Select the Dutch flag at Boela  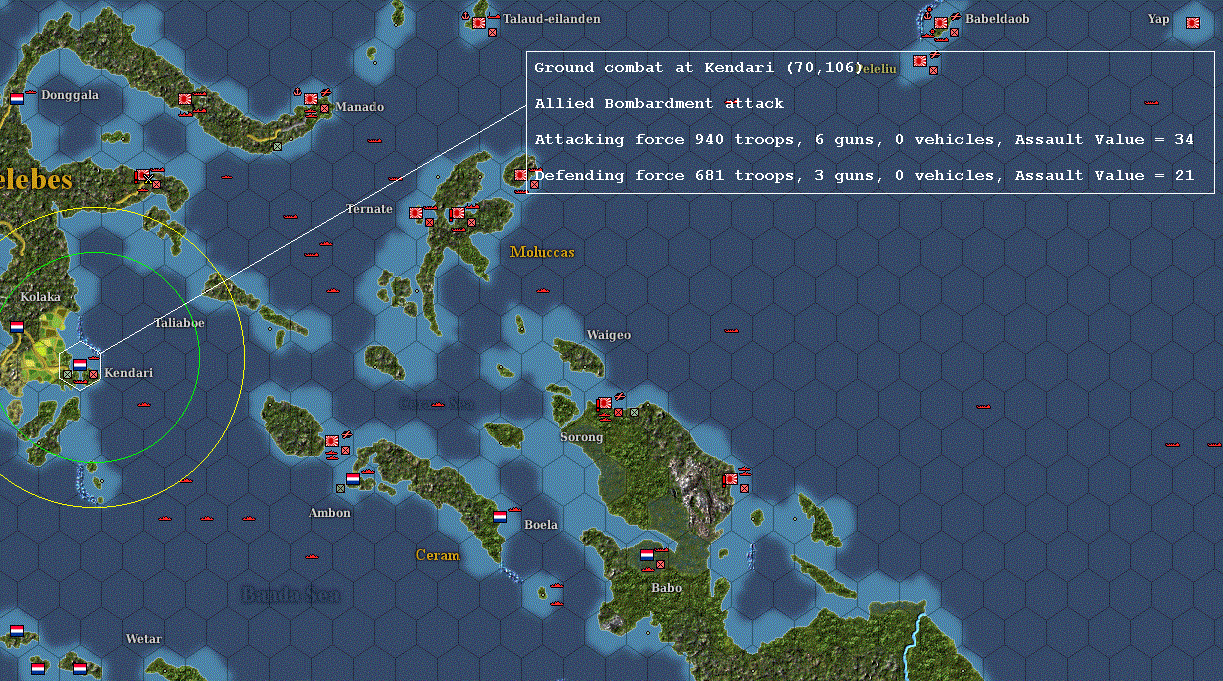500,516
